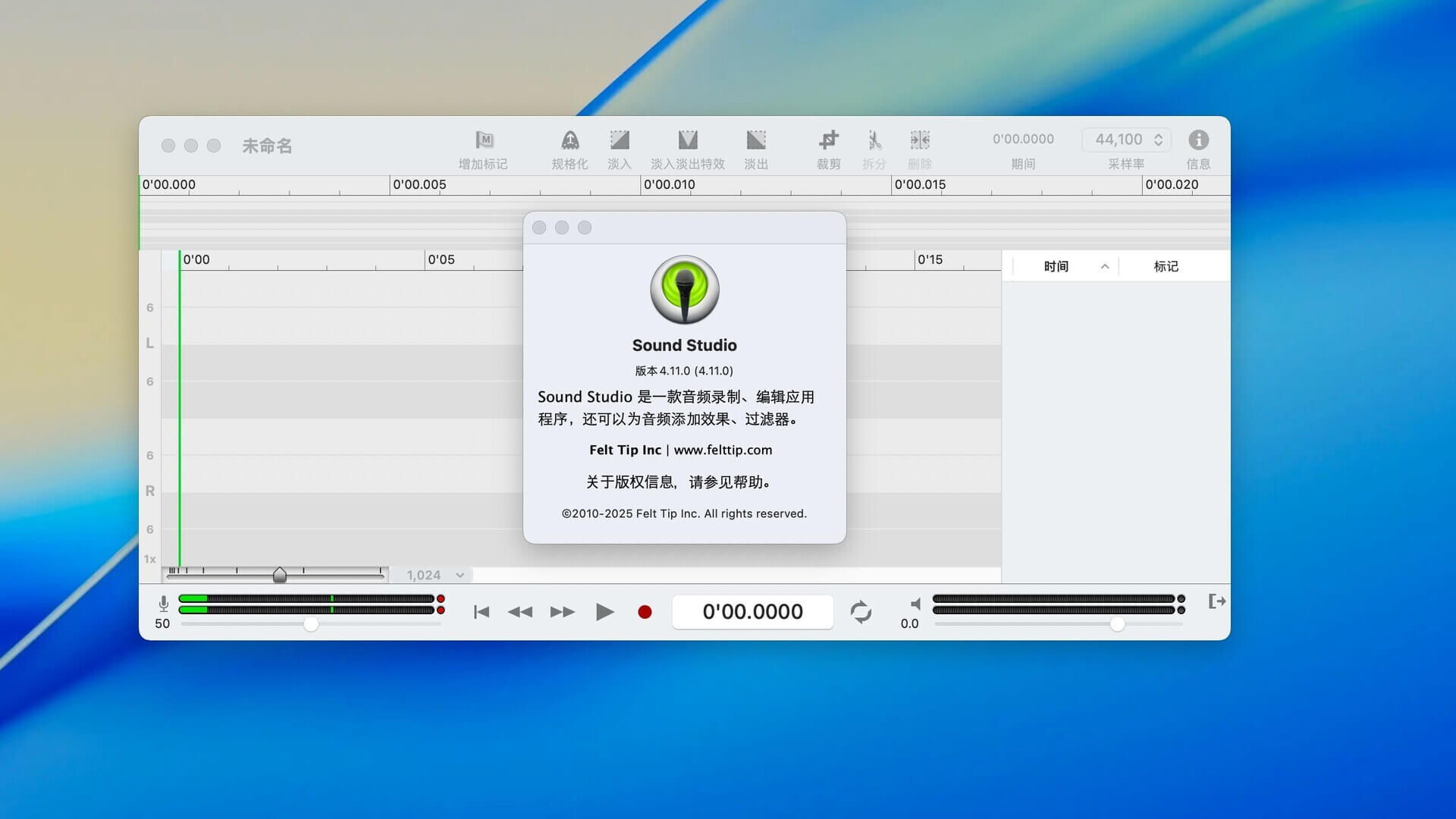Click the rewind to start button
1456x819 pixels.
click(481, 612)
